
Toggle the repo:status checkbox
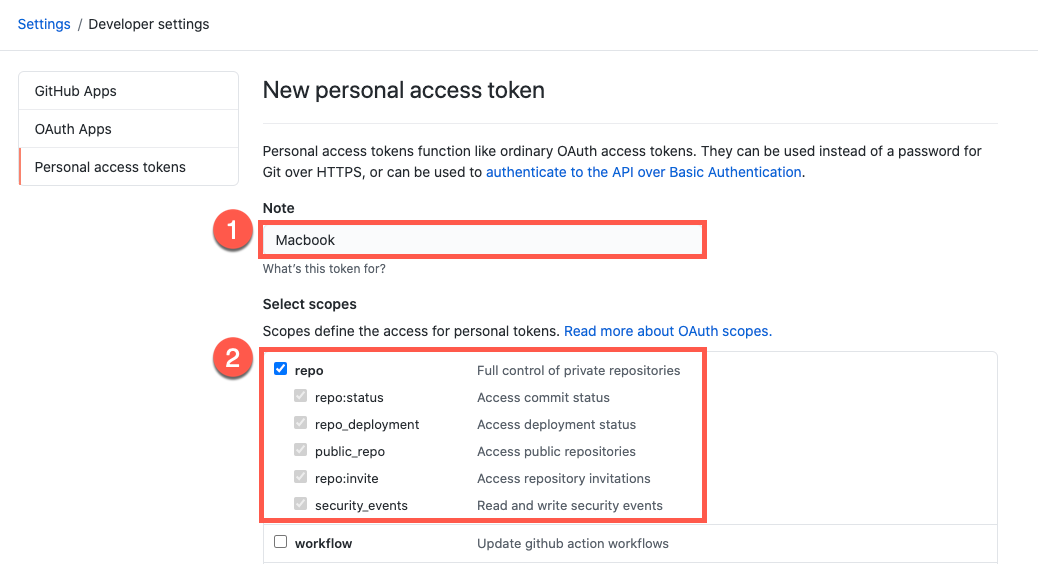click(x=301, y=396)
